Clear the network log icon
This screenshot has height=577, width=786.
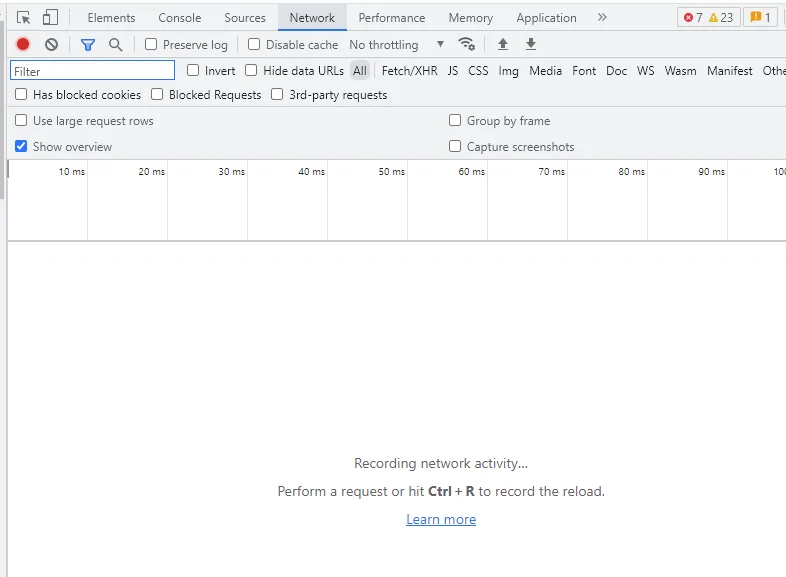(x=51, y=45)
